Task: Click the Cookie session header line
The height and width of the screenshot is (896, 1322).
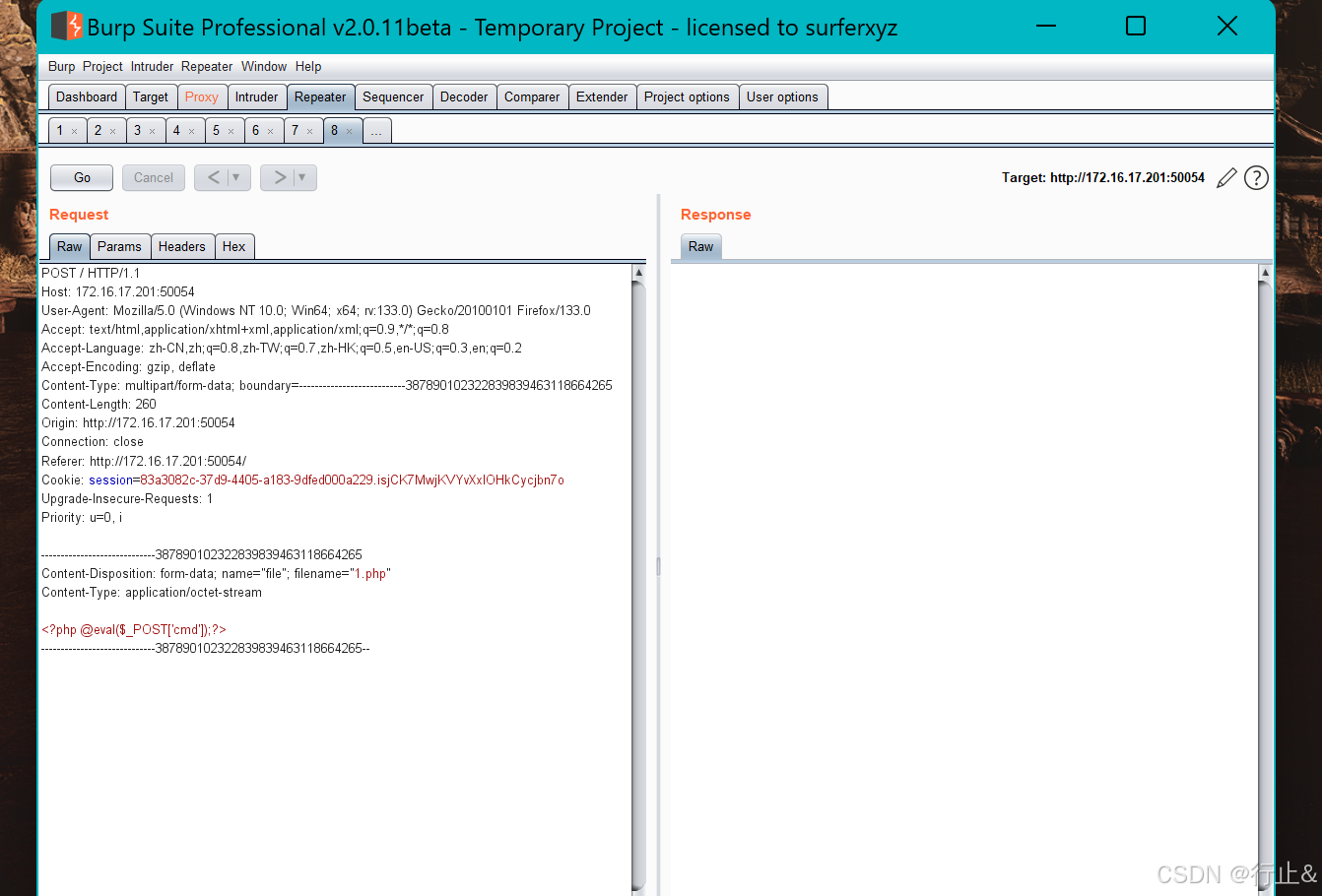Action: pos(302,480)
